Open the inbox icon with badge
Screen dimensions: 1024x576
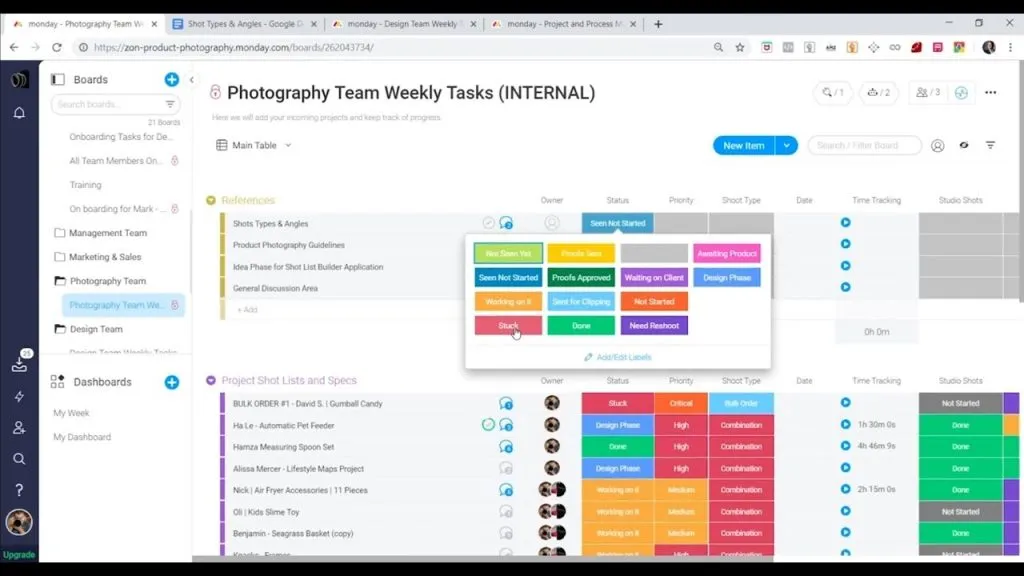pos(19,365)
